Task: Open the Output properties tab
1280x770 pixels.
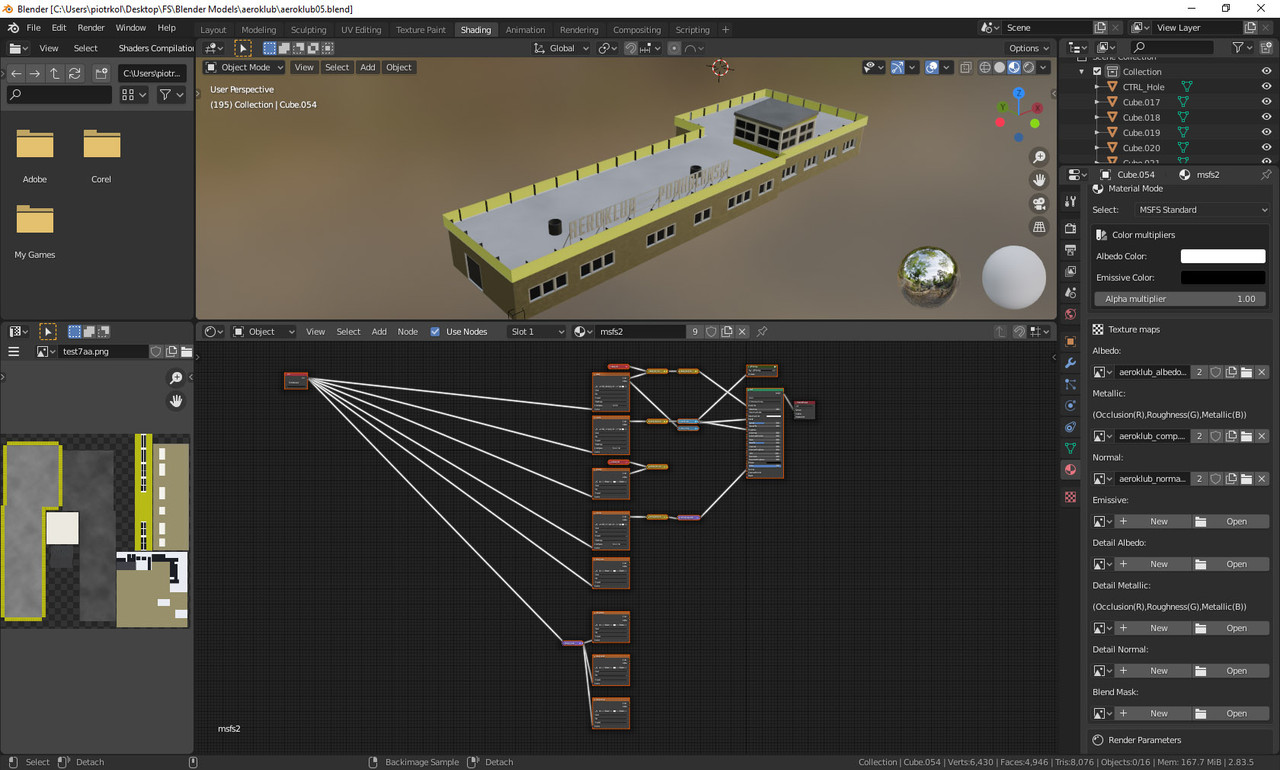Action: click(1070, 250)
